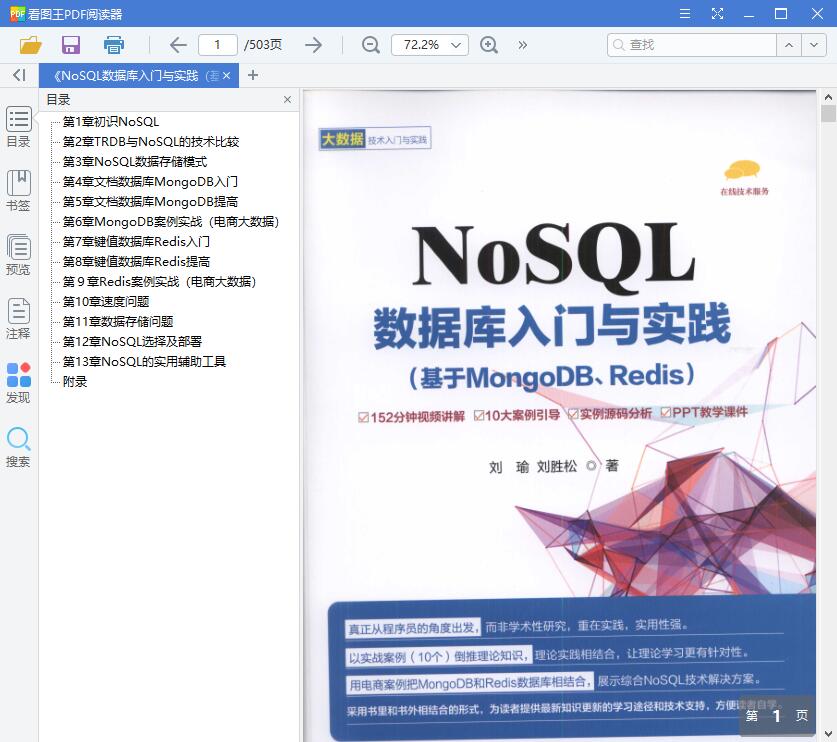Open the 72.2% zoom level dropdown
The height and width of the screenshot is (742, 837).
pyautogui.click(x=430, y=45)
